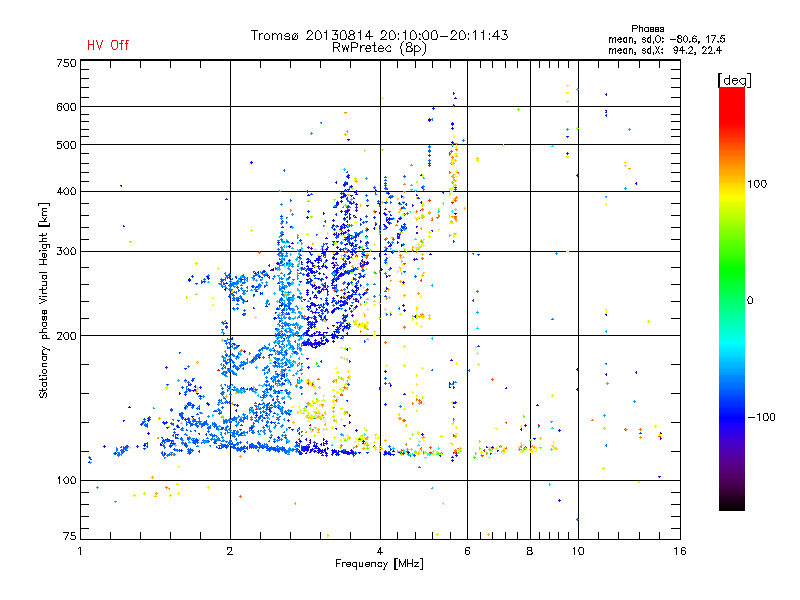This screenshot has width=800, height=600.
Task: Click the black bottom of the colorbar
Action: (x=732, y=503)
